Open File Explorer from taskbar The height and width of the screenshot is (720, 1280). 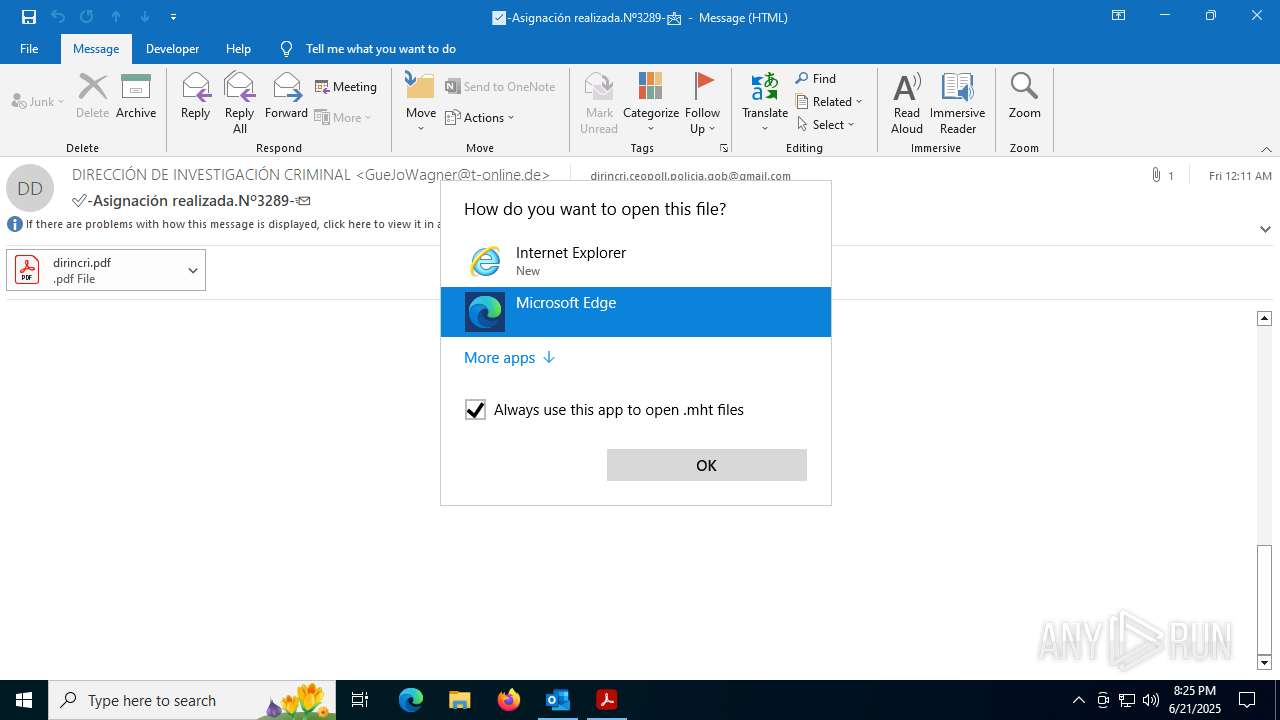pos(459,700)
